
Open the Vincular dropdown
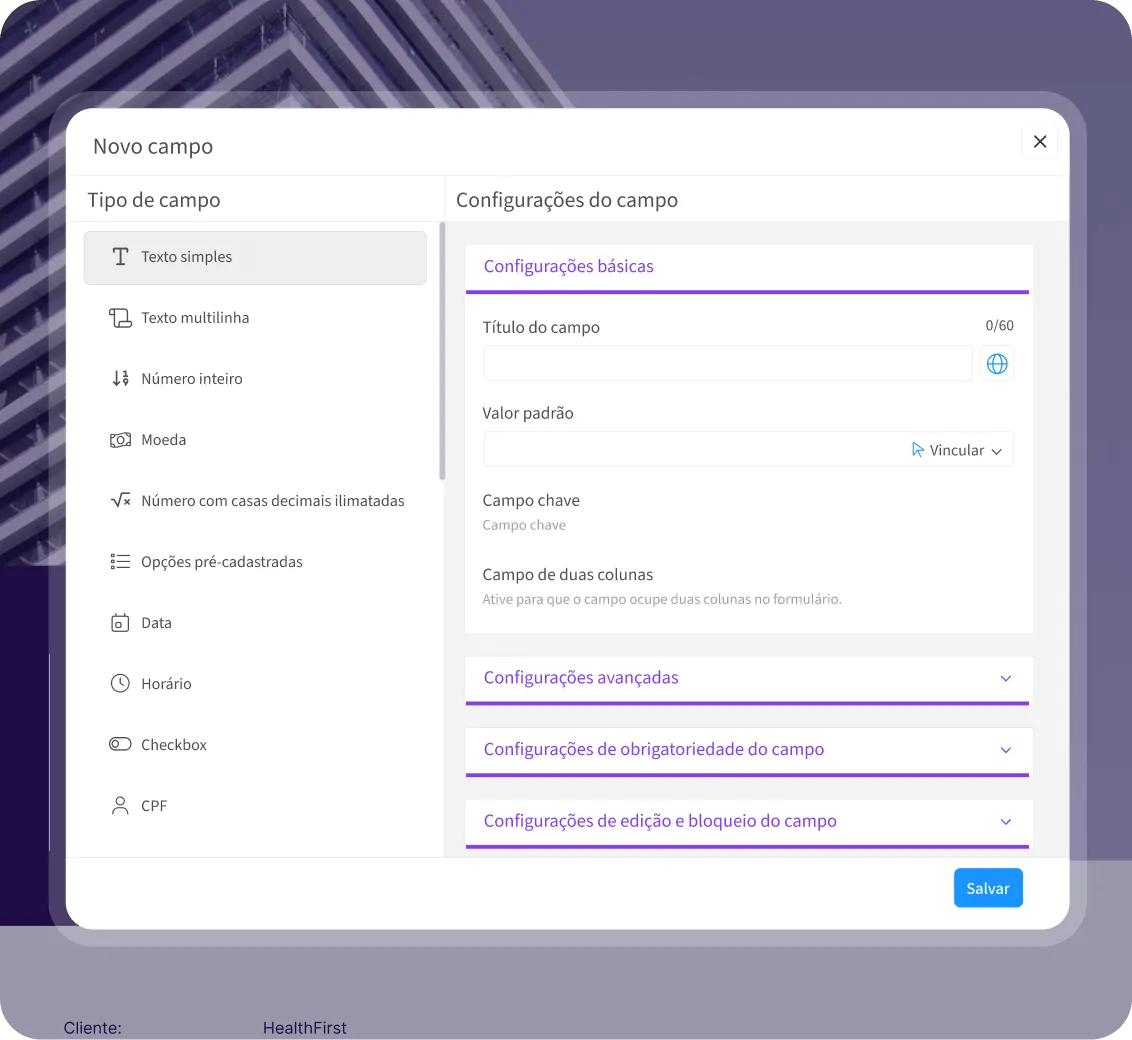(957, 449)
